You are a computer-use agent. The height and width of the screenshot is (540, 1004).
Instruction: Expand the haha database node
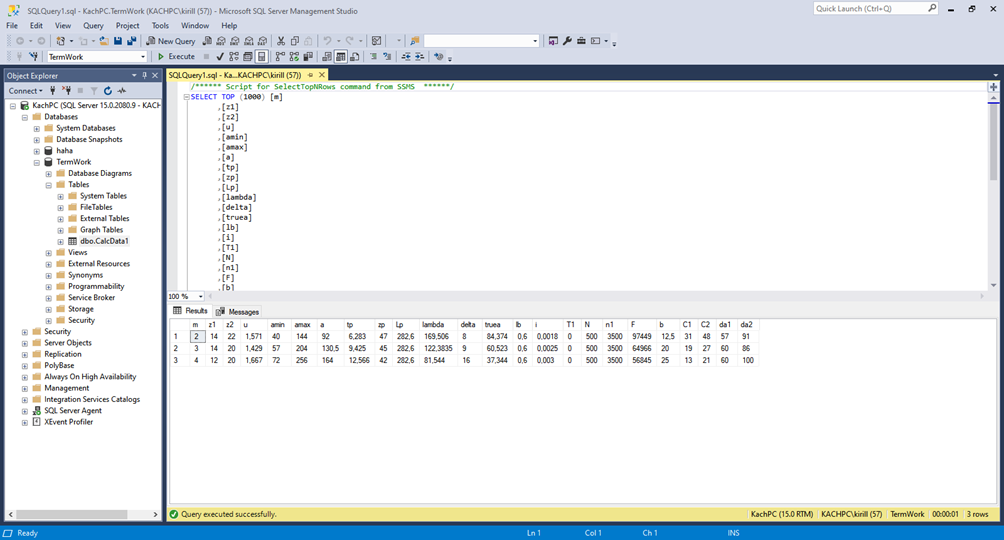point(36,151)
